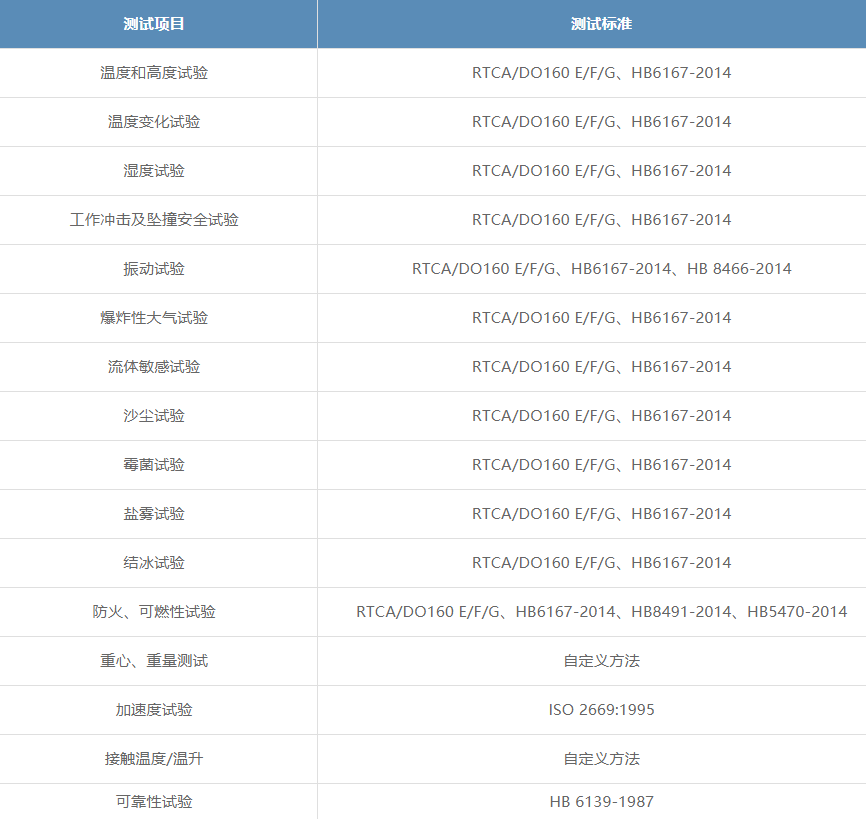Select the 温度和高度试验 cell

154,73
